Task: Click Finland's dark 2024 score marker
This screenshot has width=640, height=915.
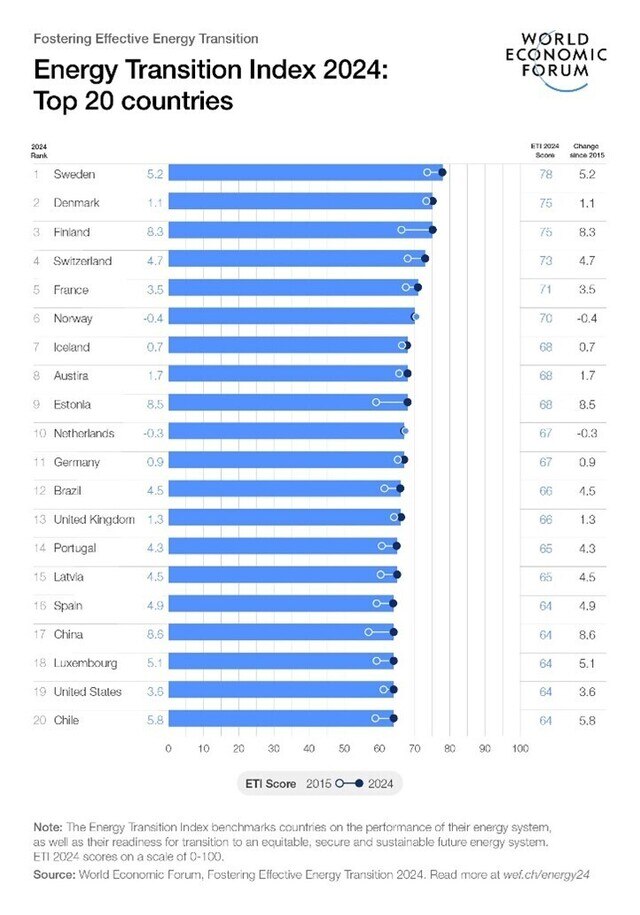Action: (x=432, y=230)
